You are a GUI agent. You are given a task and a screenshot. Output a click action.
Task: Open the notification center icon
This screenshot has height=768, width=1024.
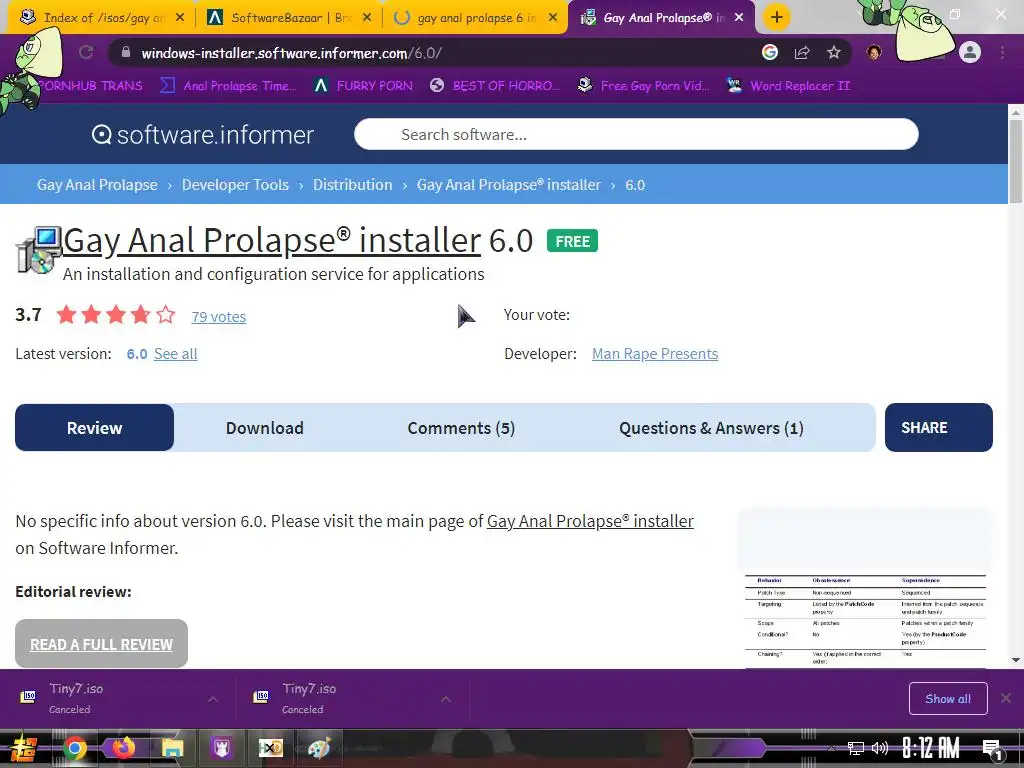[992, 750]
